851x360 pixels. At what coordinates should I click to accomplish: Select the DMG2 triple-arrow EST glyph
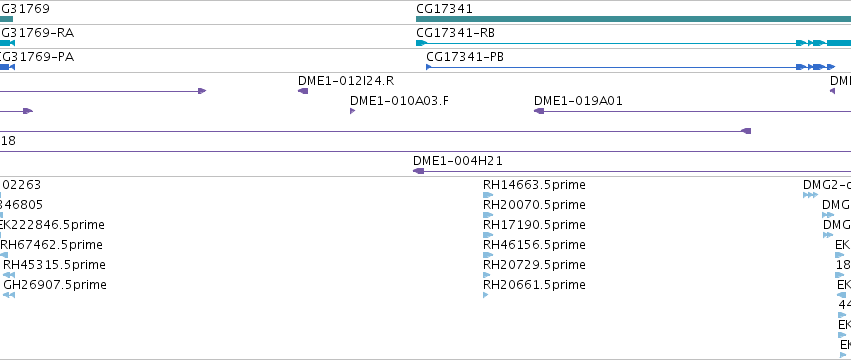tap(810, 195)
